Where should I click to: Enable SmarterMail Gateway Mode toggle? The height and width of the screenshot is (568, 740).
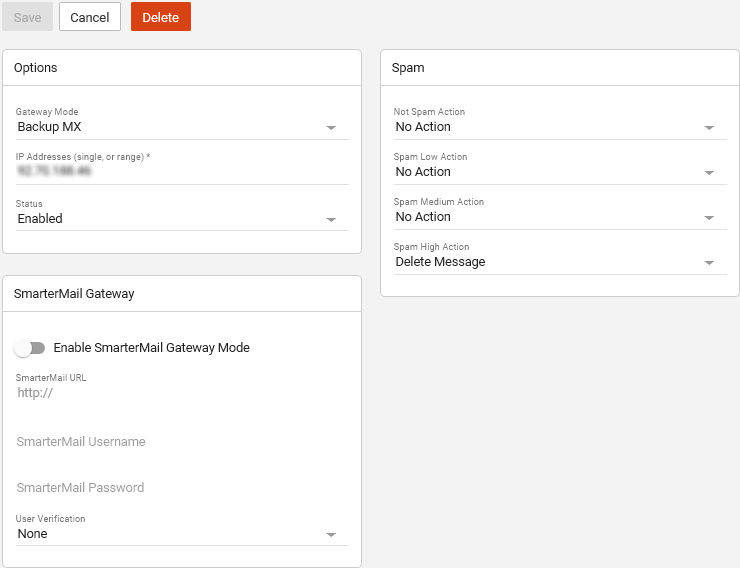tap(30, 348)
